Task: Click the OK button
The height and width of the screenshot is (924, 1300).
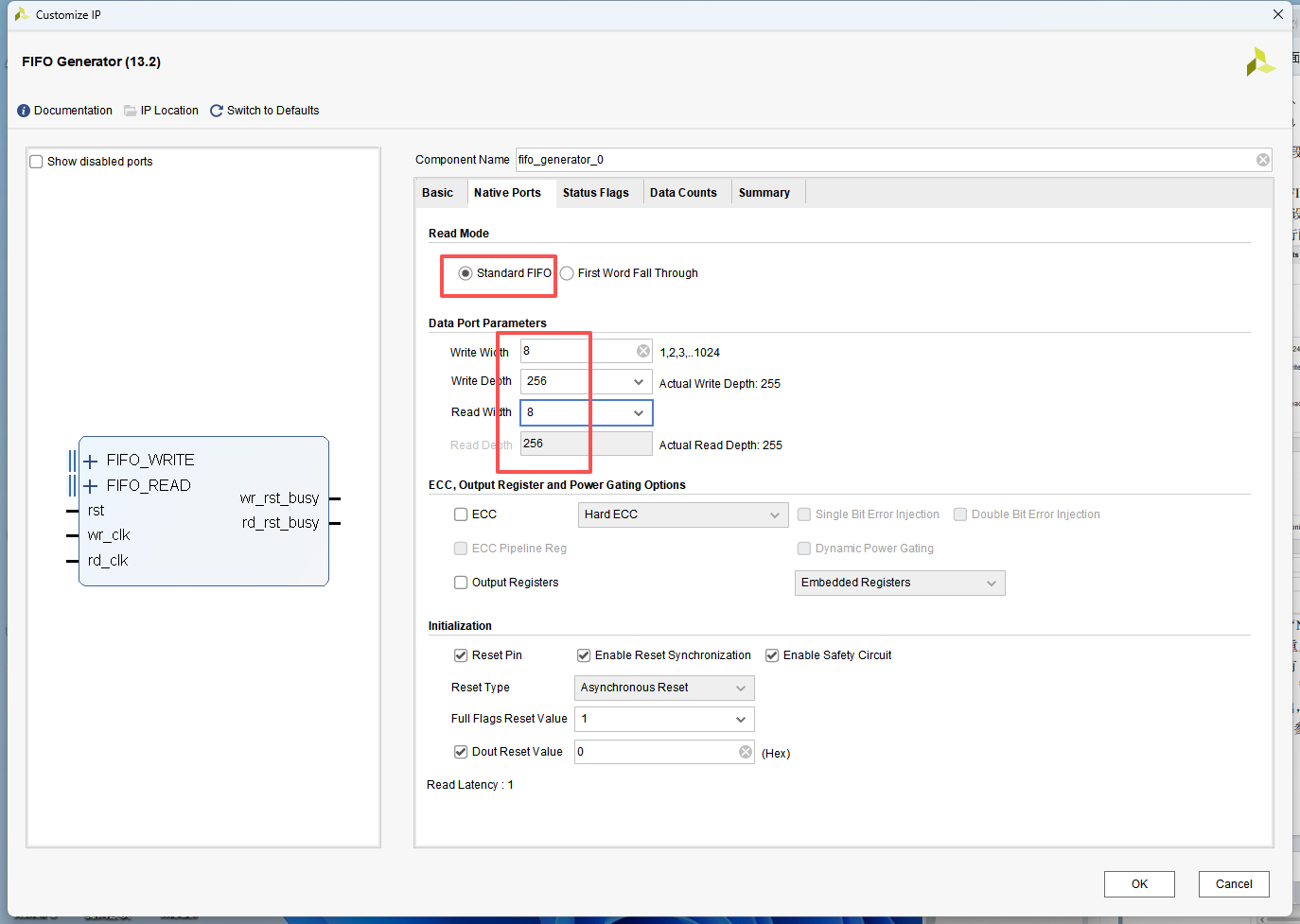Action: pyautogui.click(x=1139, y=884)
